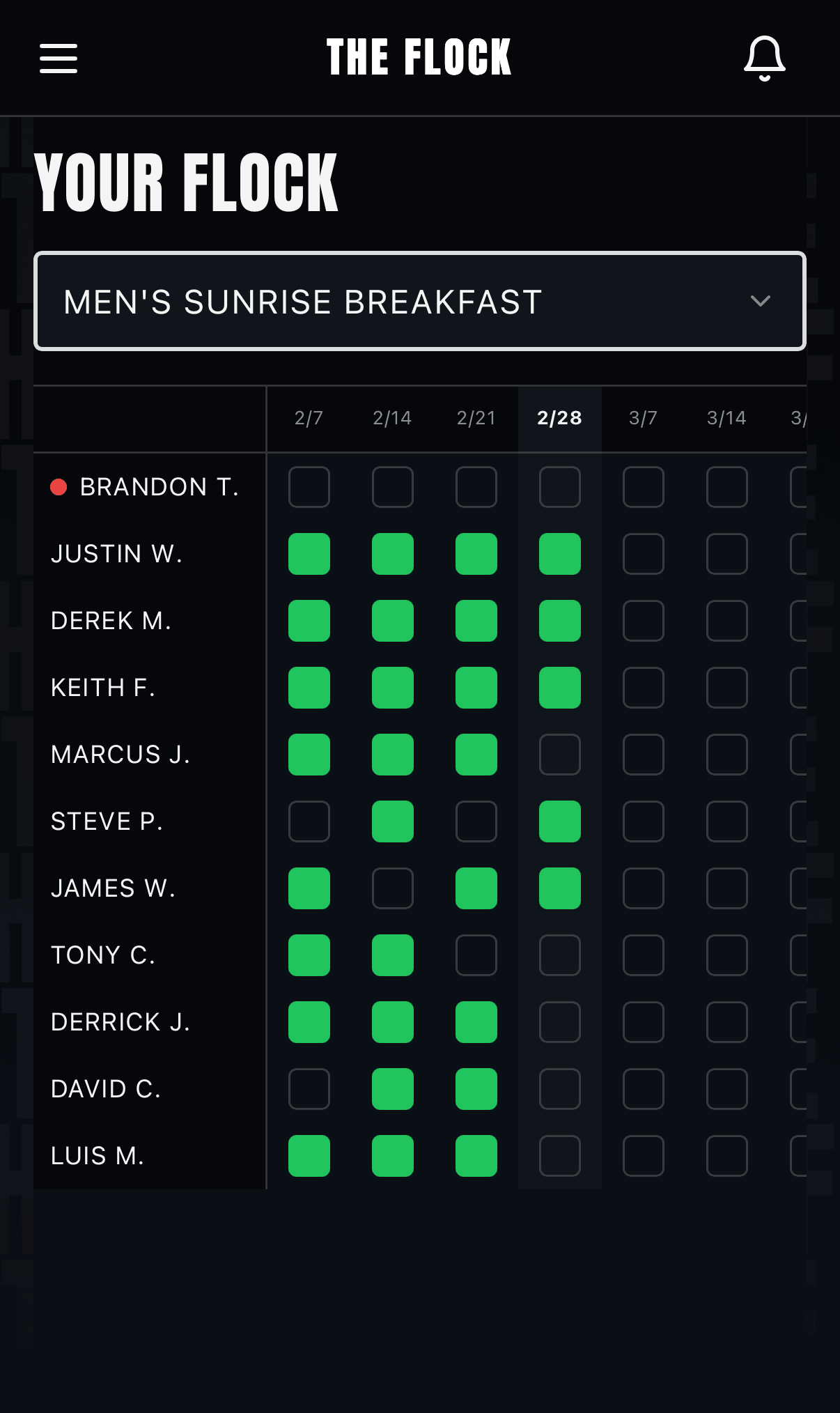The height and width of the screenshot is (1413, 840).
Task: Check Derrick J. attendance for 3/7
Action: [643, 1022]
